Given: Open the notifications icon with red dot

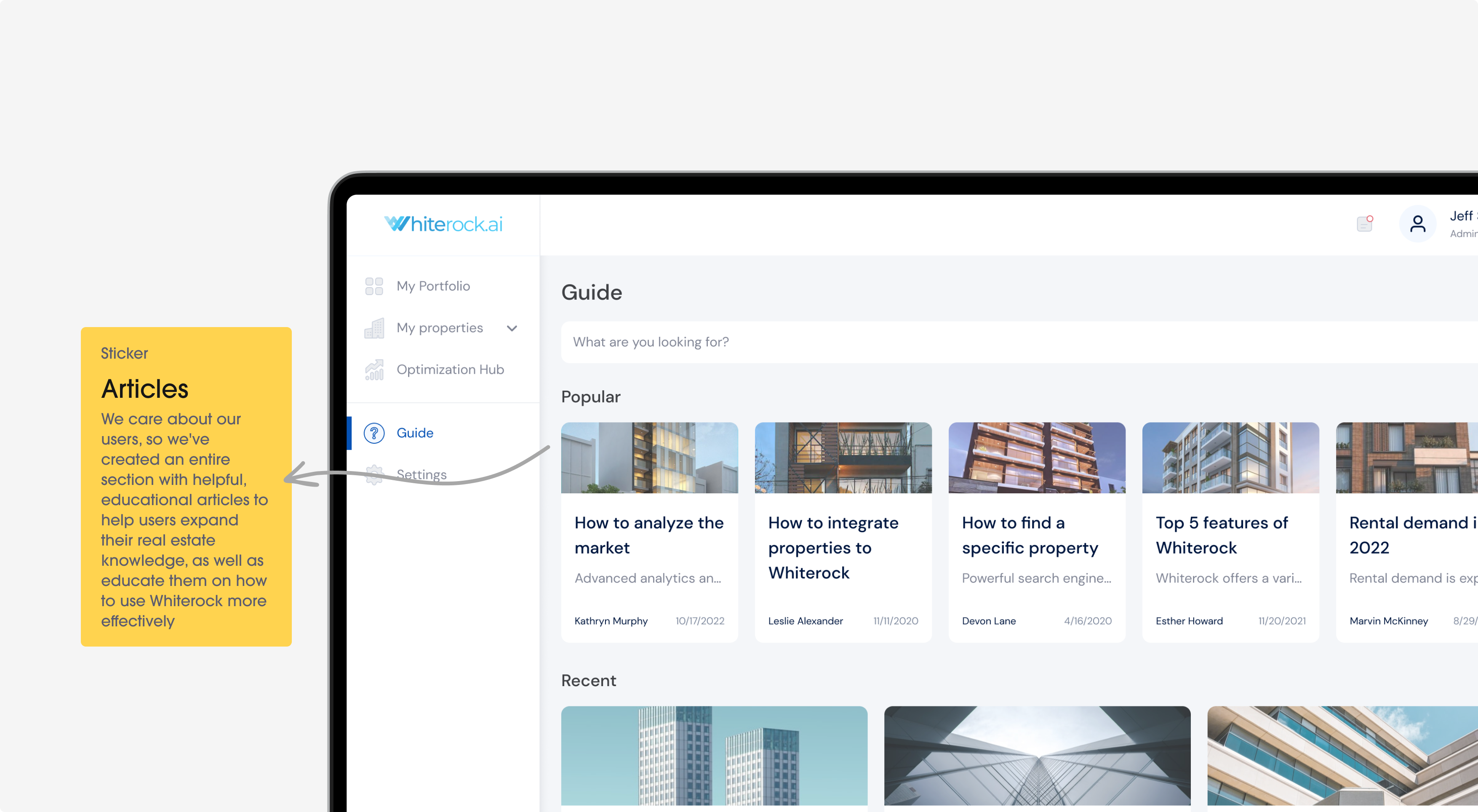Looking at the screenshot, I should 1365,223.
